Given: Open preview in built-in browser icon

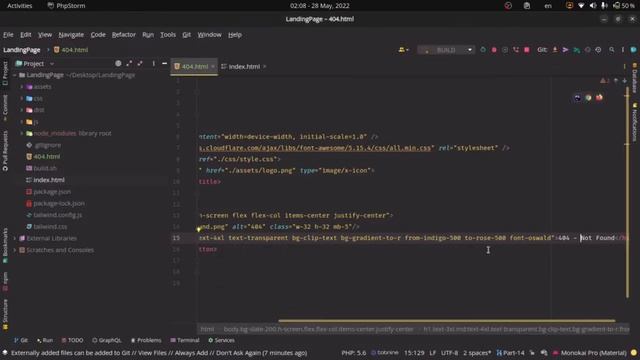Looking at the screenshot, I should pos(578,98).
